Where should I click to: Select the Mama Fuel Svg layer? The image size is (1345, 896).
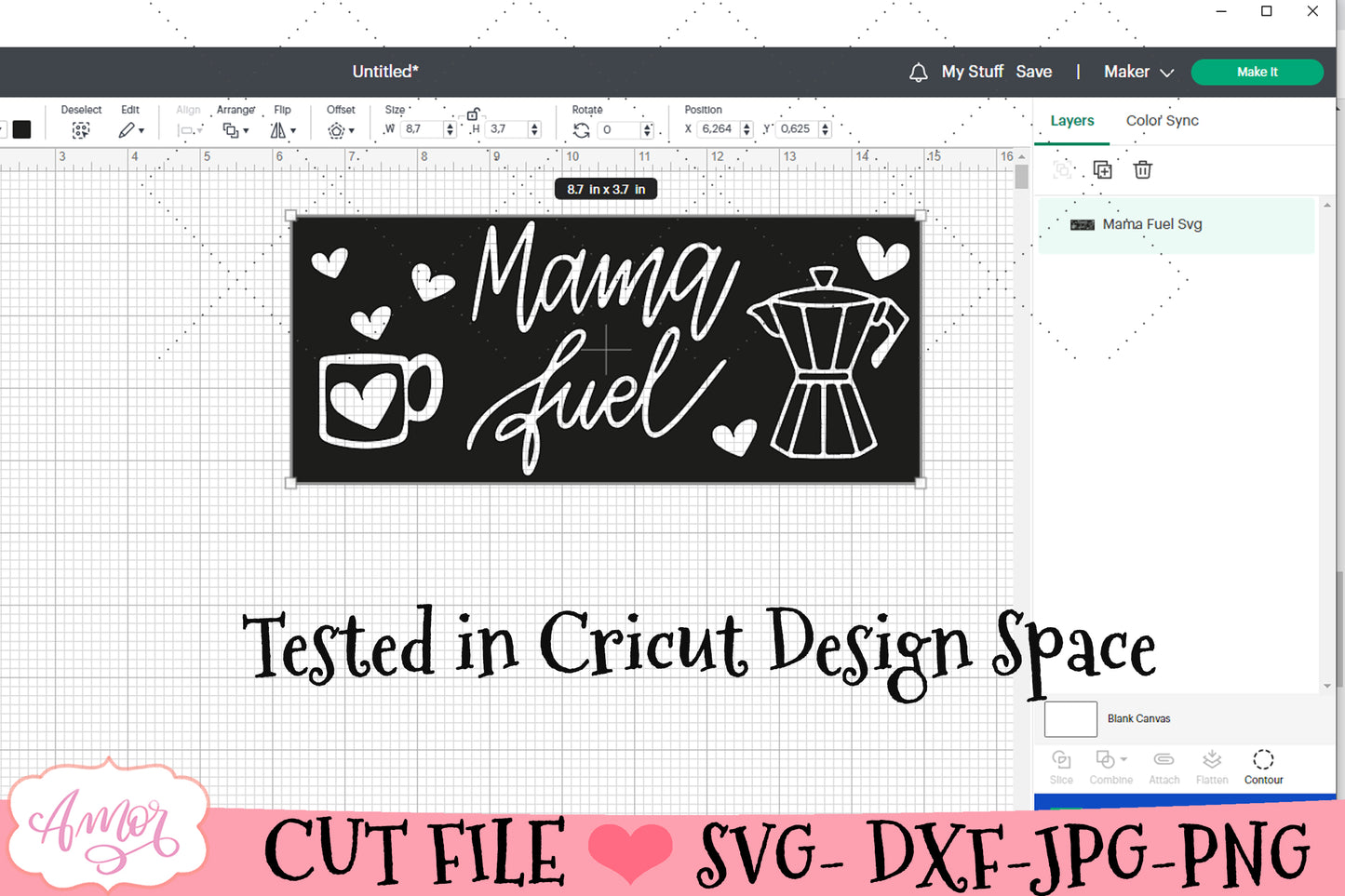point(1177,224)
